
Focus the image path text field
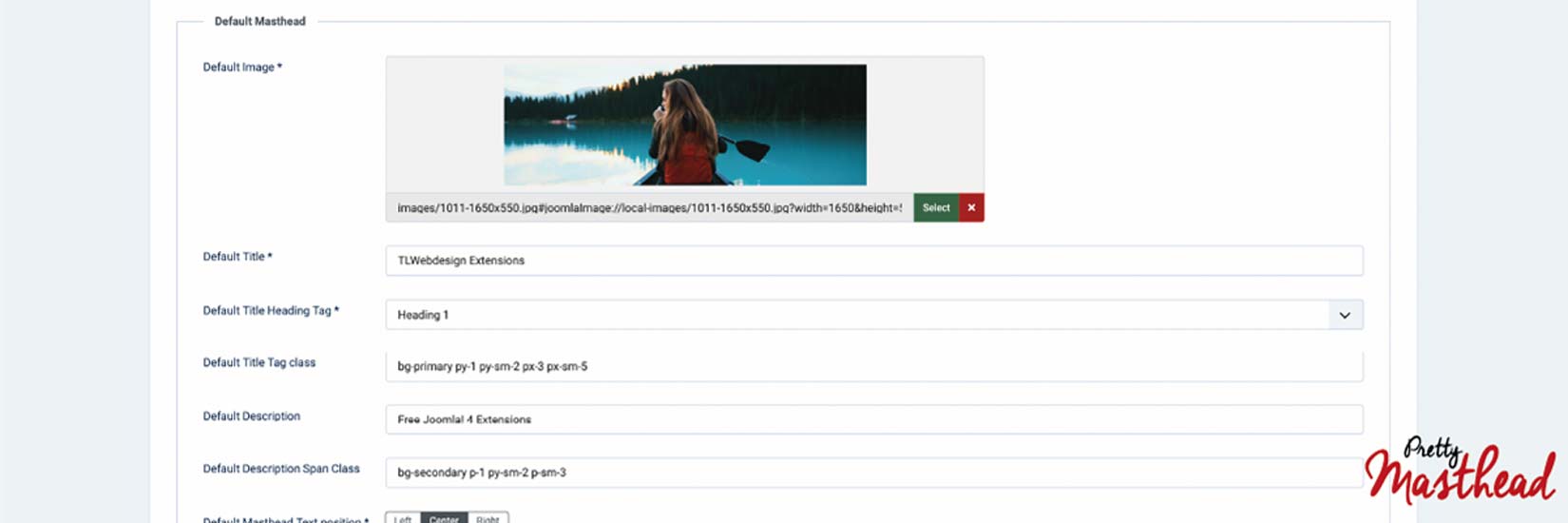tap(649, 207)
